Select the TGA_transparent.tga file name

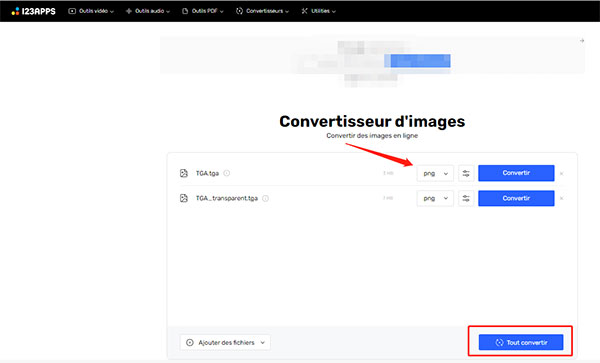(x=227, y=198)
